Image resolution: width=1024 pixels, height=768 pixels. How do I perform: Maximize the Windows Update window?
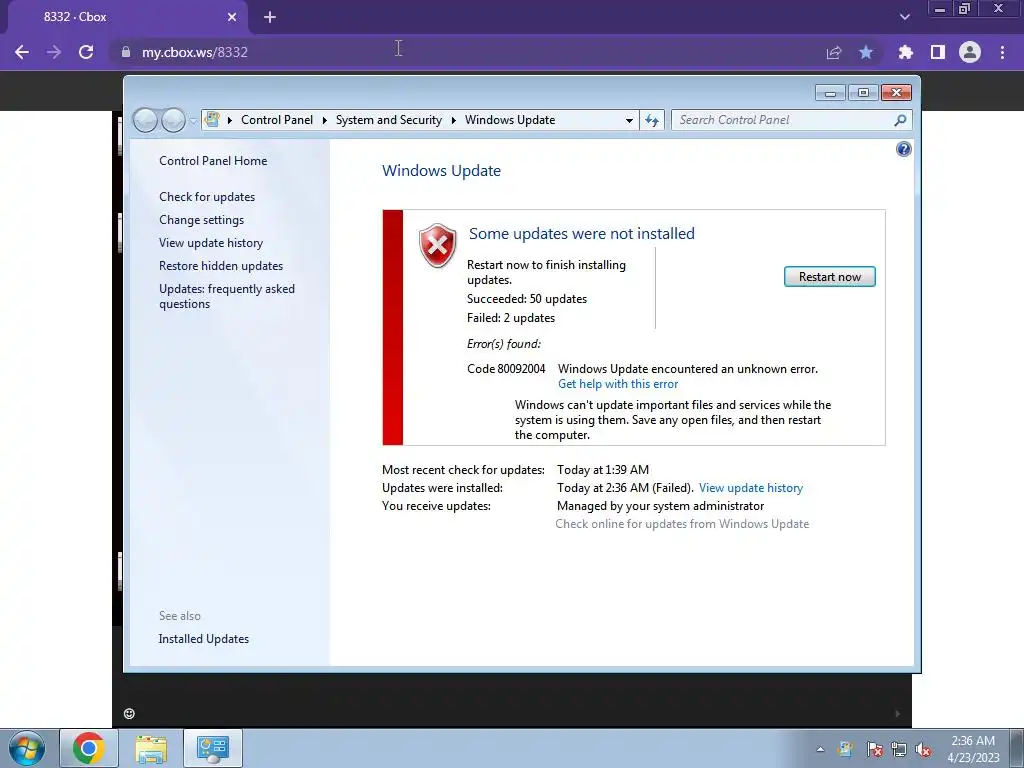(x=863, y=93)
